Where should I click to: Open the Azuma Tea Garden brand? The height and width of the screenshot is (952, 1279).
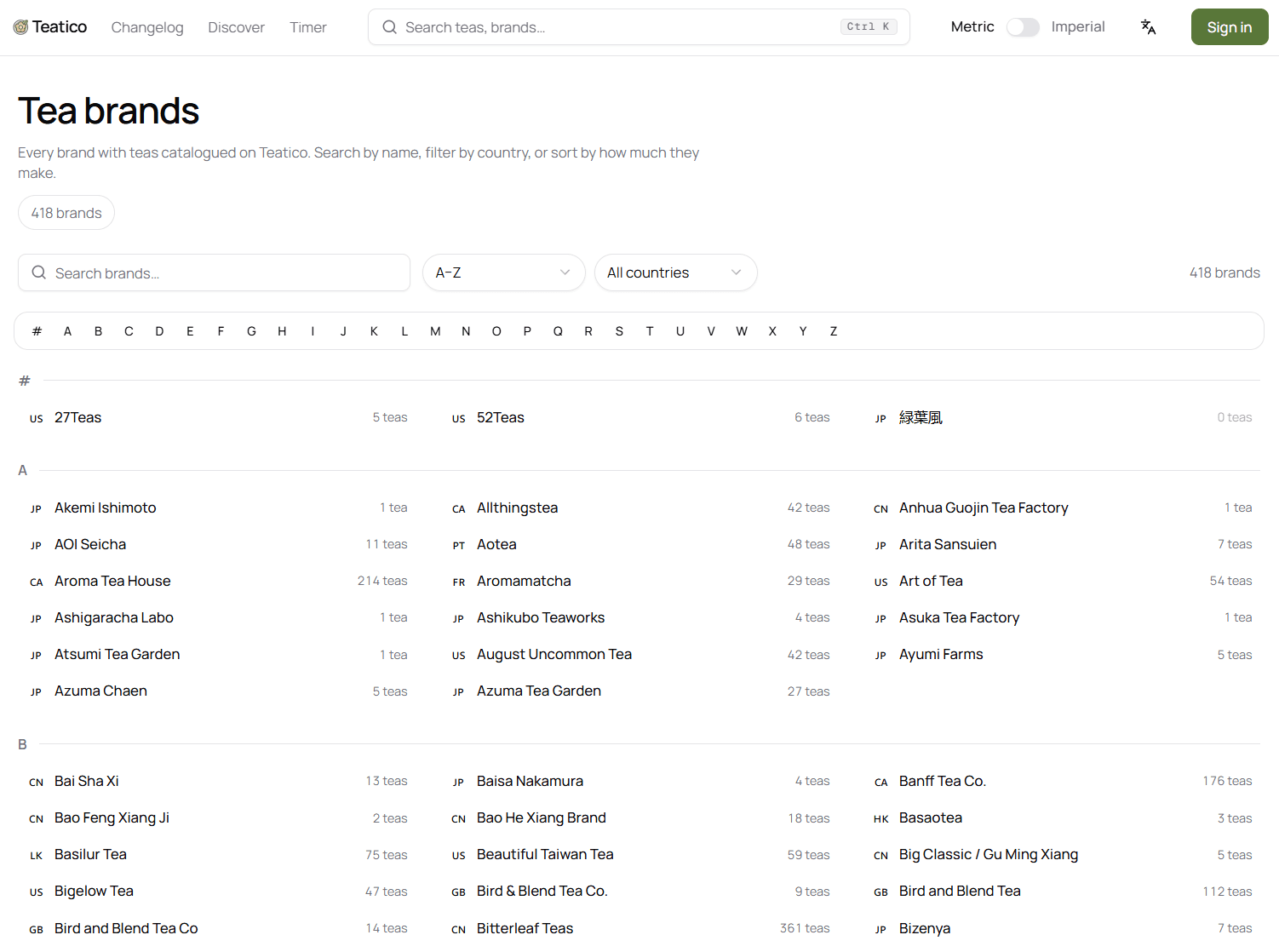coord(640,691)
